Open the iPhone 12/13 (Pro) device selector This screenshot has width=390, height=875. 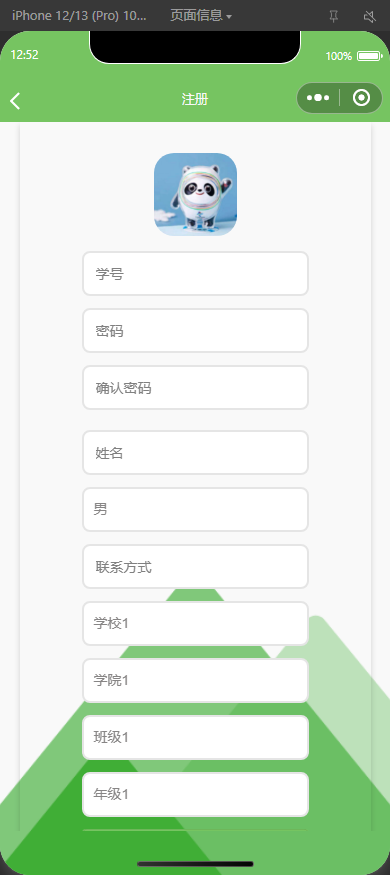(x=79, y=16)
